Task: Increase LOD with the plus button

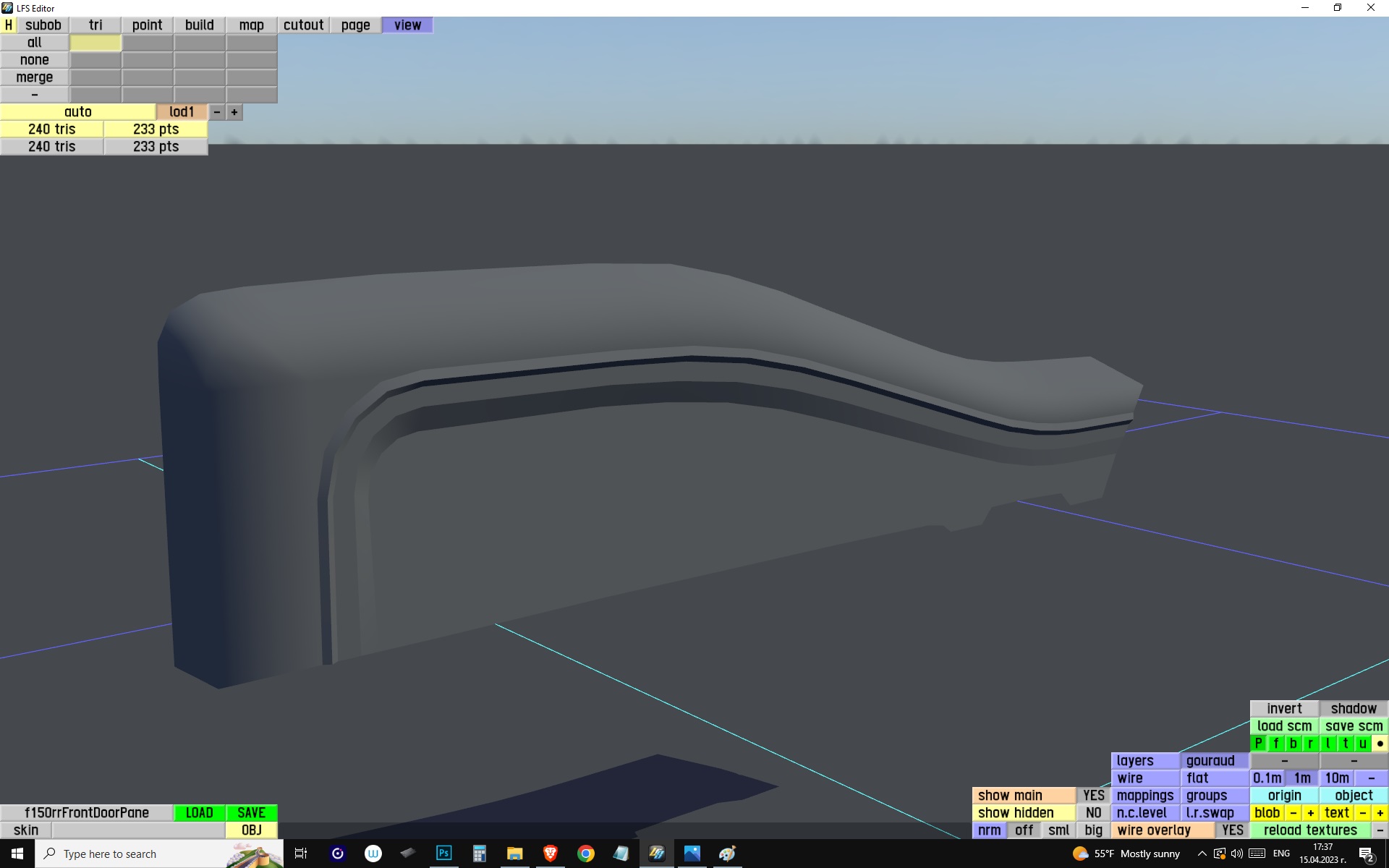Action: [x=234, y=112]
